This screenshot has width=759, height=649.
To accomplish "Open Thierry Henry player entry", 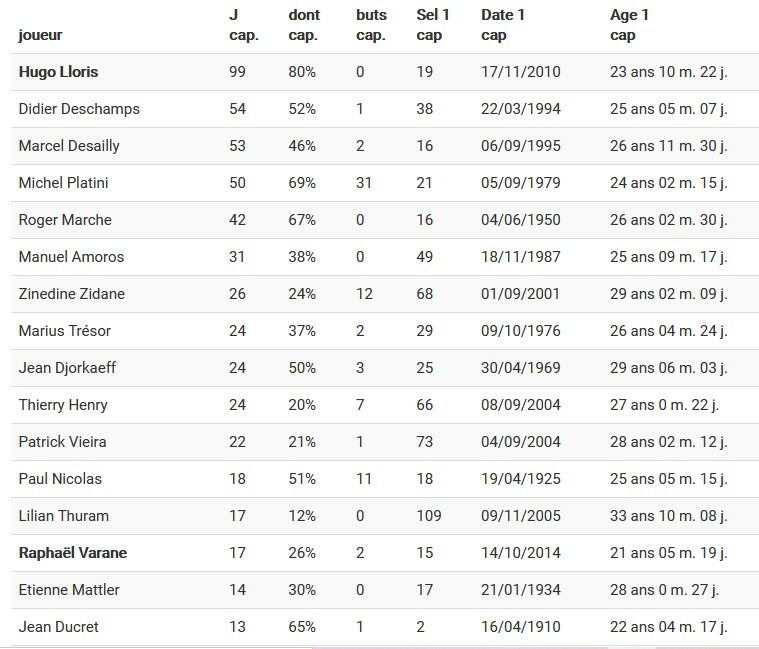I will tap(63, 405).
